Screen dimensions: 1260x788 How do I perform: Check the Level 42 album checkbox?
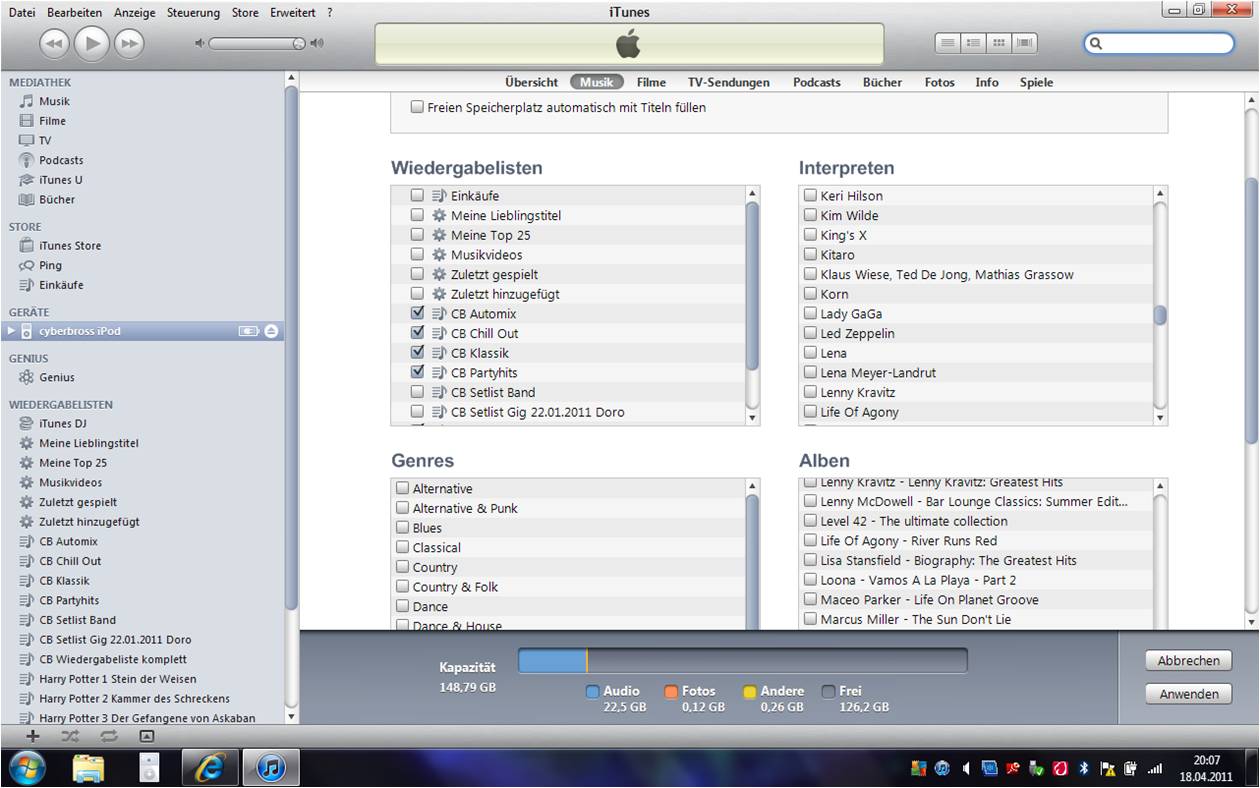pos(810,521)
